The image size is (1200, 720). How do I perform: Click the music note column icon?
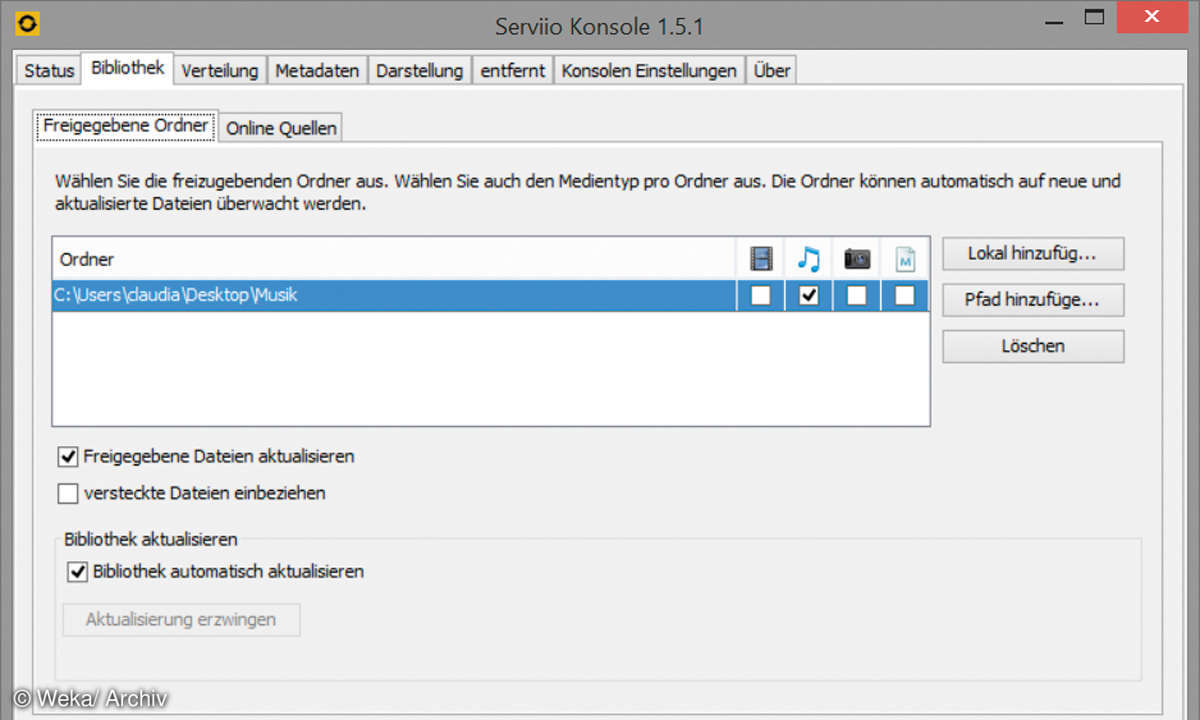point(809,260)
